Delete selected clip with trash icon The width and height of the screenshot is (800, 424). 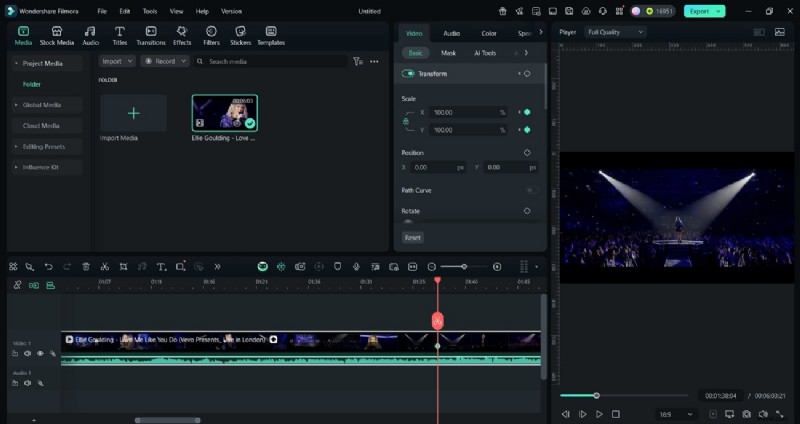coord(86,267)
